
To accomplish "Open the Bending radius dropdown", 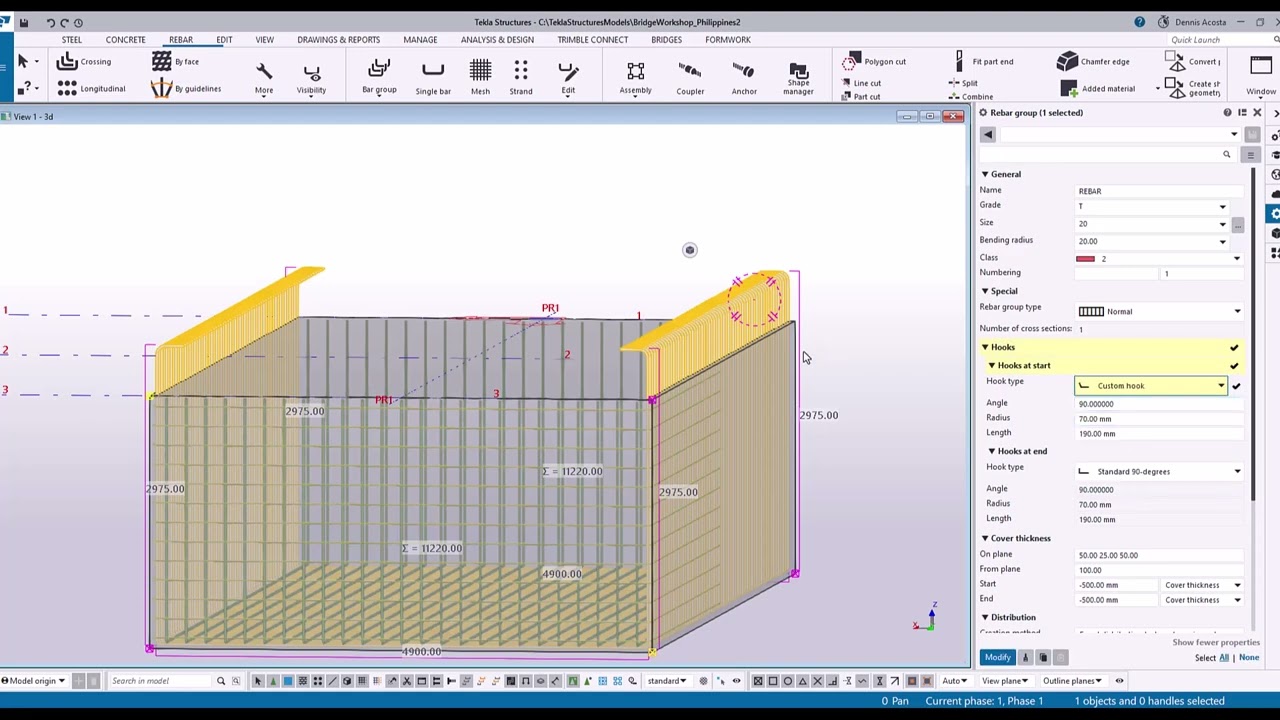I will [x=1222, y=242].
